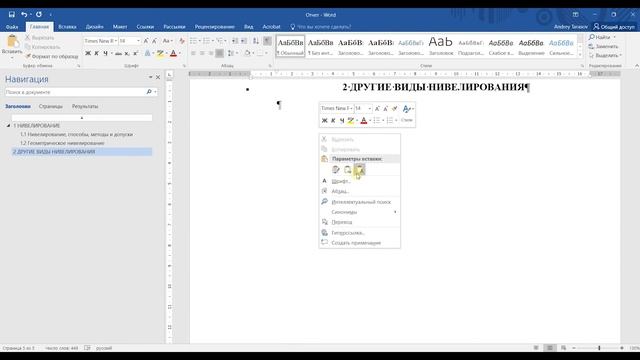Viewport: 640px width, 360px height.
Task: Apply strikethrough from the ribbon font group
Action: (118, 53)
